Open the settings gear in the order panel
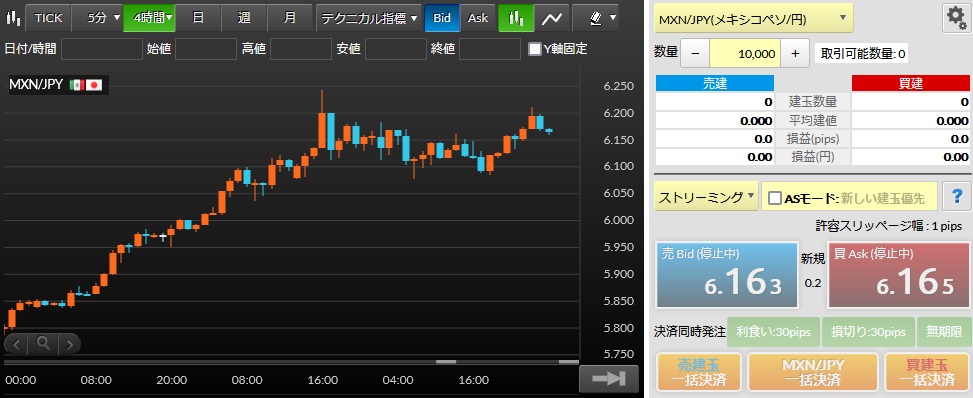This screenshot has height=398, width=973. (956, 19)
